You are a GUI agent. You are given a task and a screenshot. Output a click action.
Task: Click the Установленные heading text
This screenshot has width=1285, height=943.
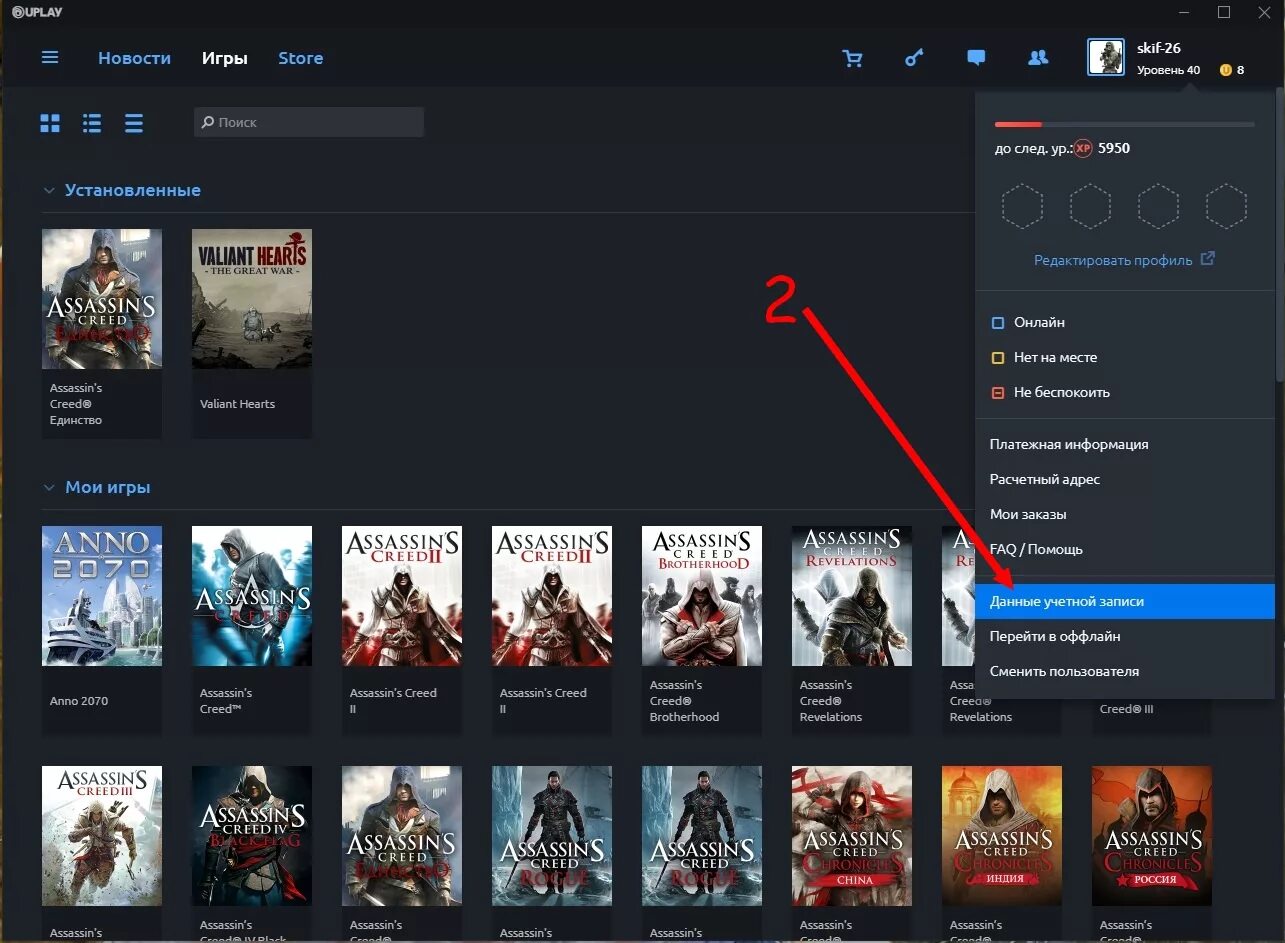pos(133,190)
